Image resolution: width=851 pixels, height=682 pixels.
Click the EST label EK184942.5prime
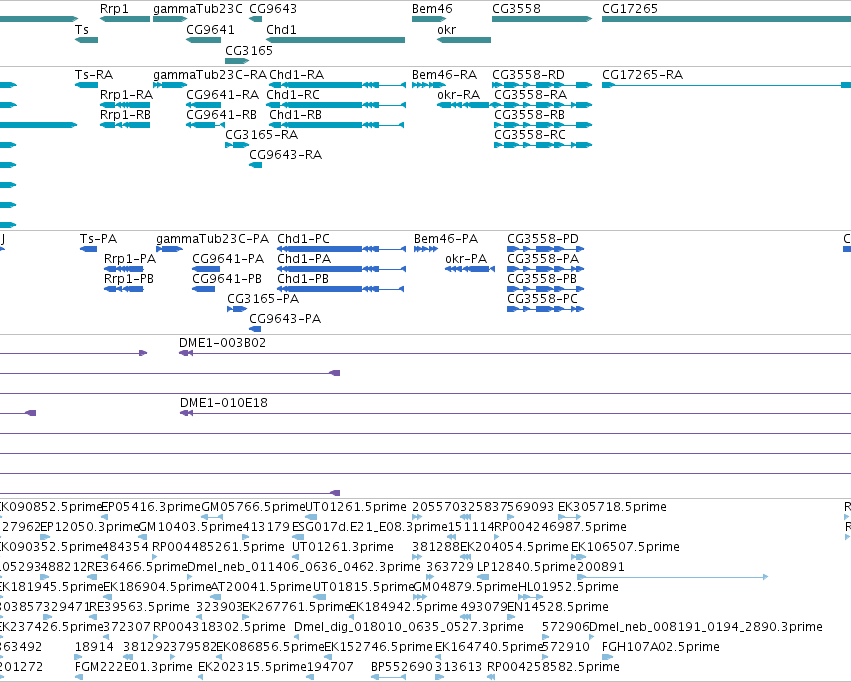[403, 606]
